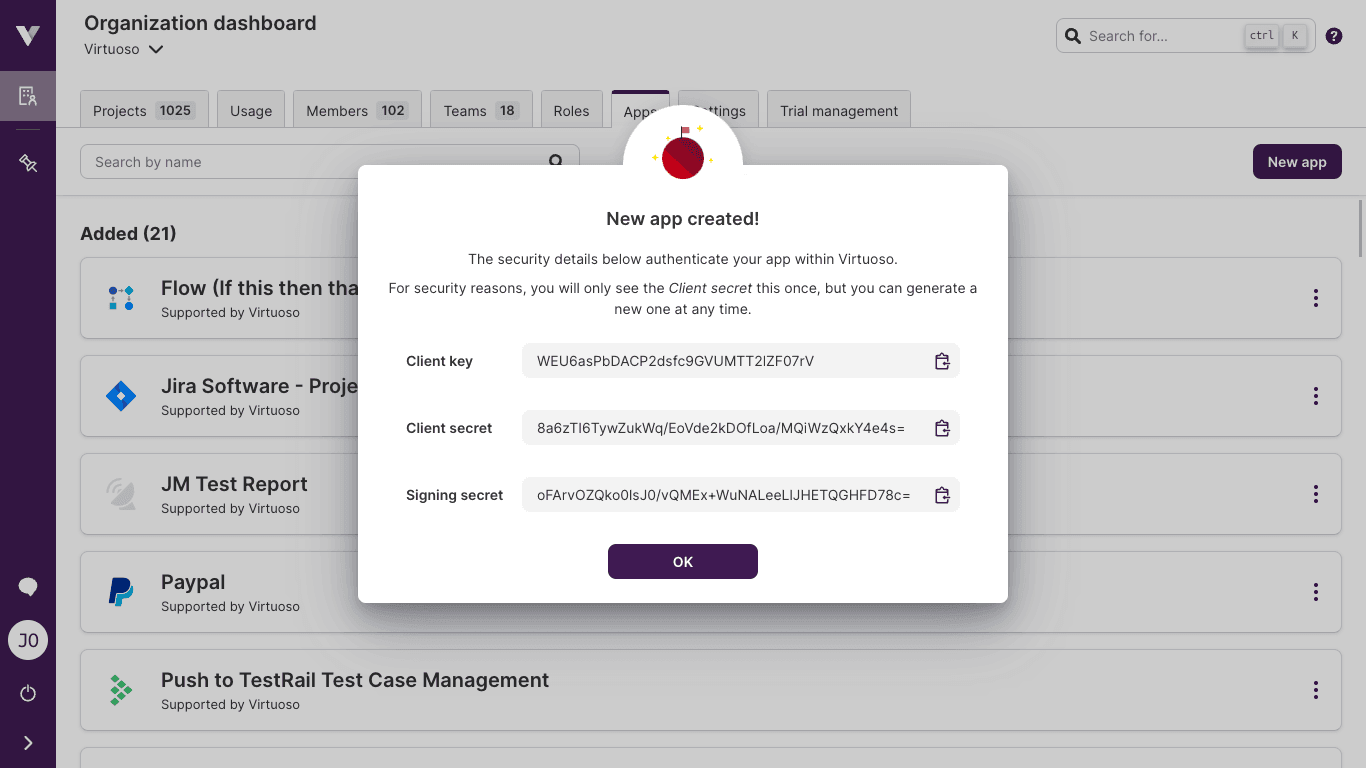Open the help question mark icon

[x=1333, y=35]
